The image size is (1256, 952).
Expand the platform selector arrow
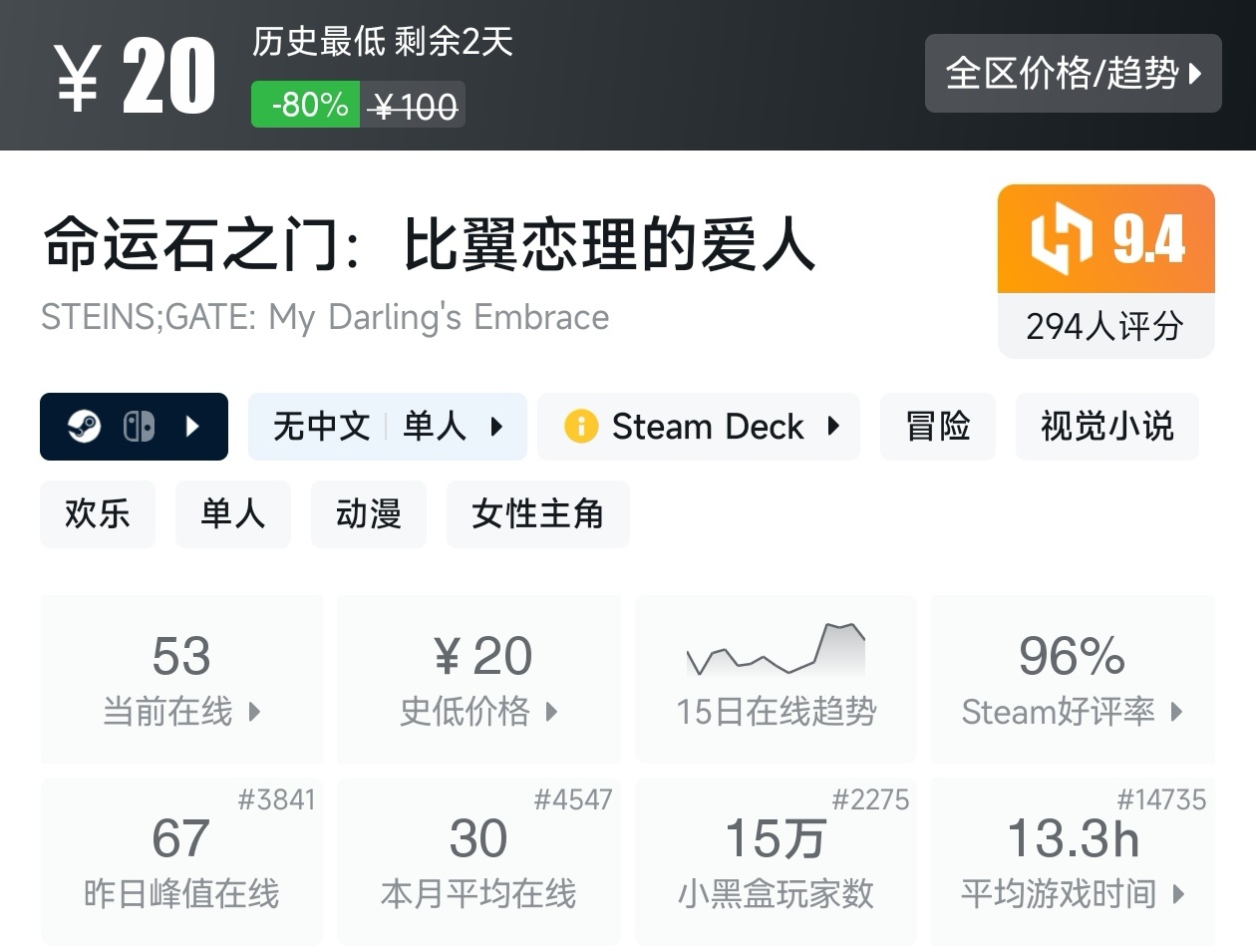[193, 427]
